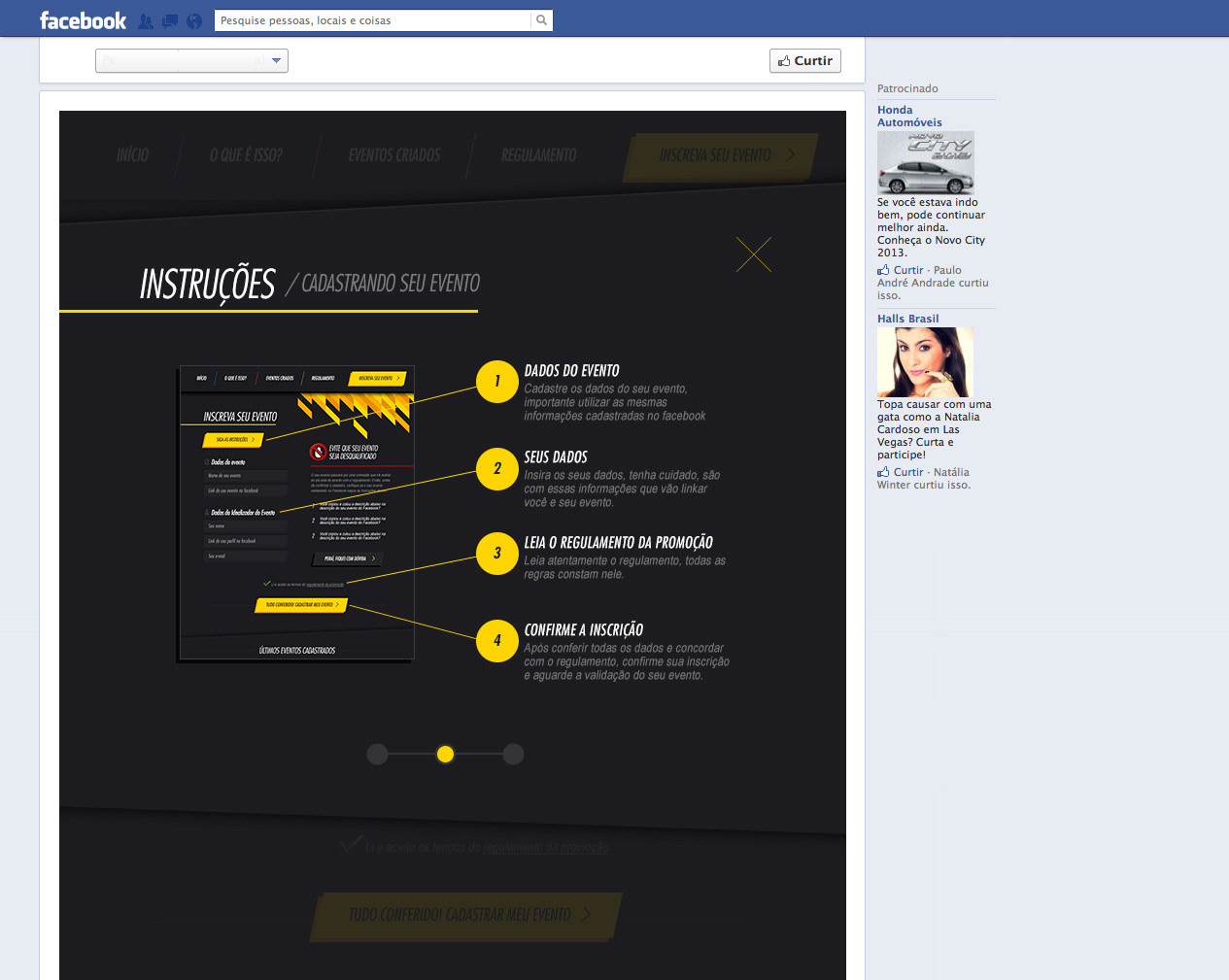The width and height of the screenshot is (1229, 980).
Task: Click thumbs-up icon on Honda ad
Action: [883, 270]
